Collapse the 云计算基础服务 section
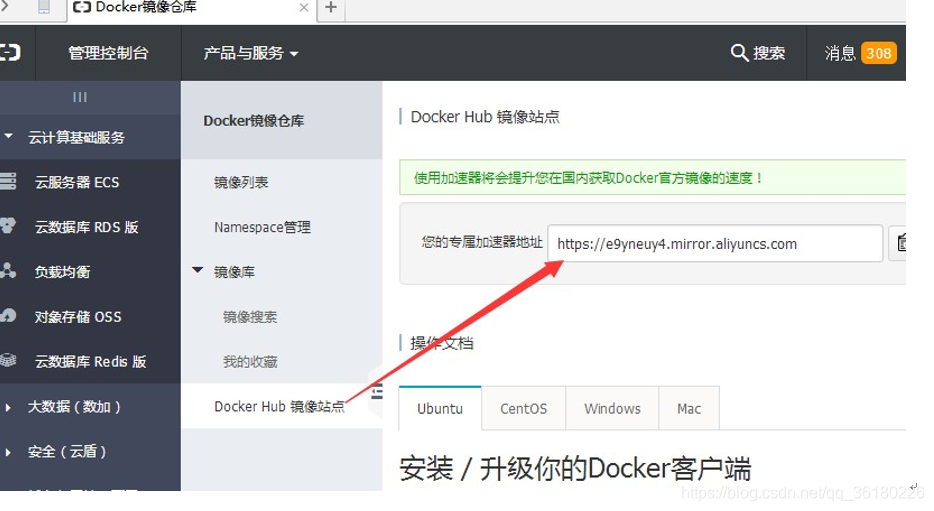This screenshot has width=934, height=511. coord(8,136)
